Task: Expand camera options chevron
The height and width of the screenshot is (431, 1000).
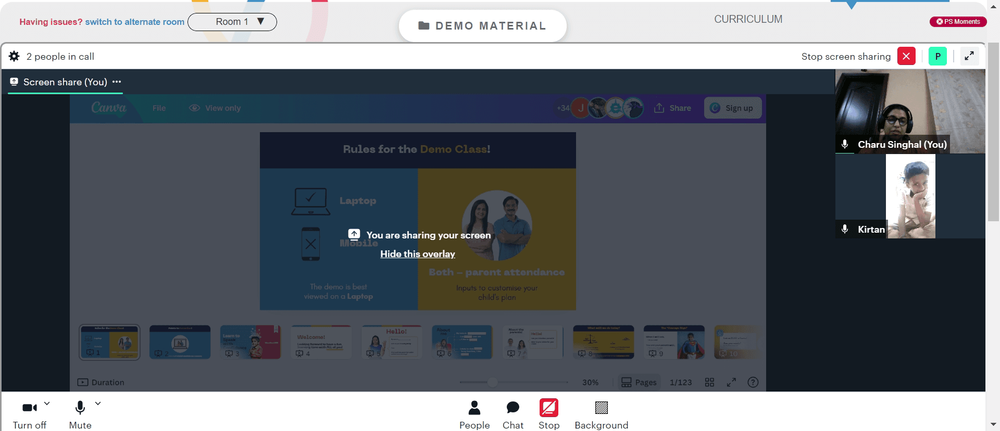Action: [47, 403]
